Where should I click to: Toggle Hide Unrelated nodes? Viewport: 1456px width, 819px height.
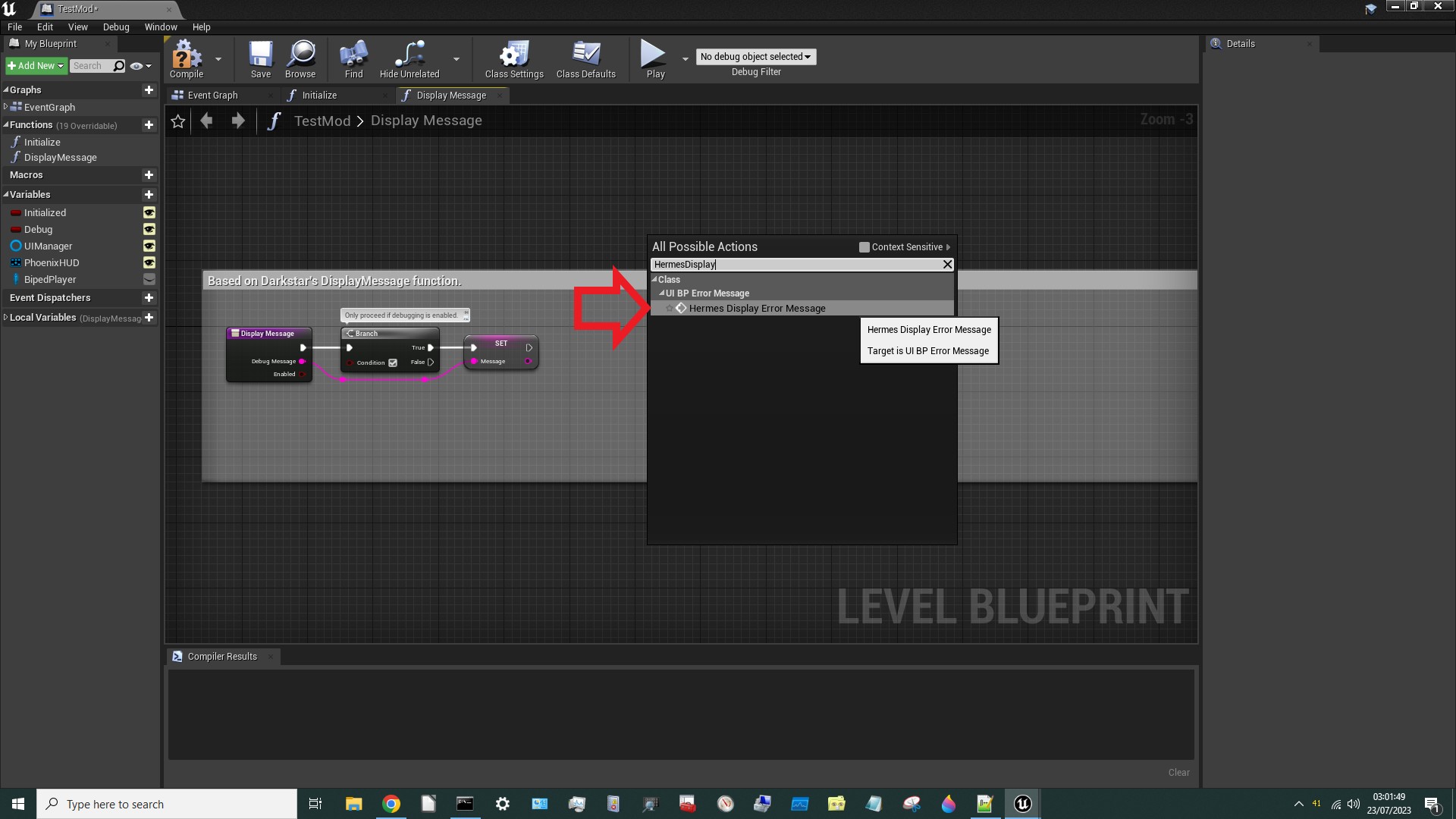point(409,59)
